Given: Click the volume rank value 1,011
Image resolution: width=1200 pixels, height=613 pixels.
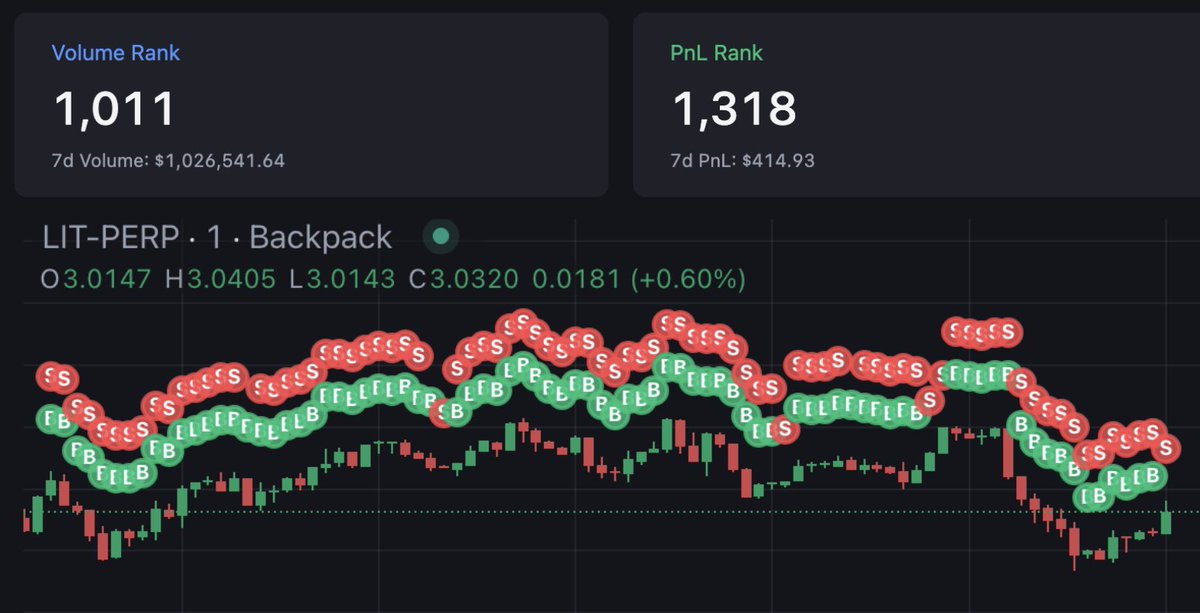Looking at the screenshot, I should [x=114, y=108].
